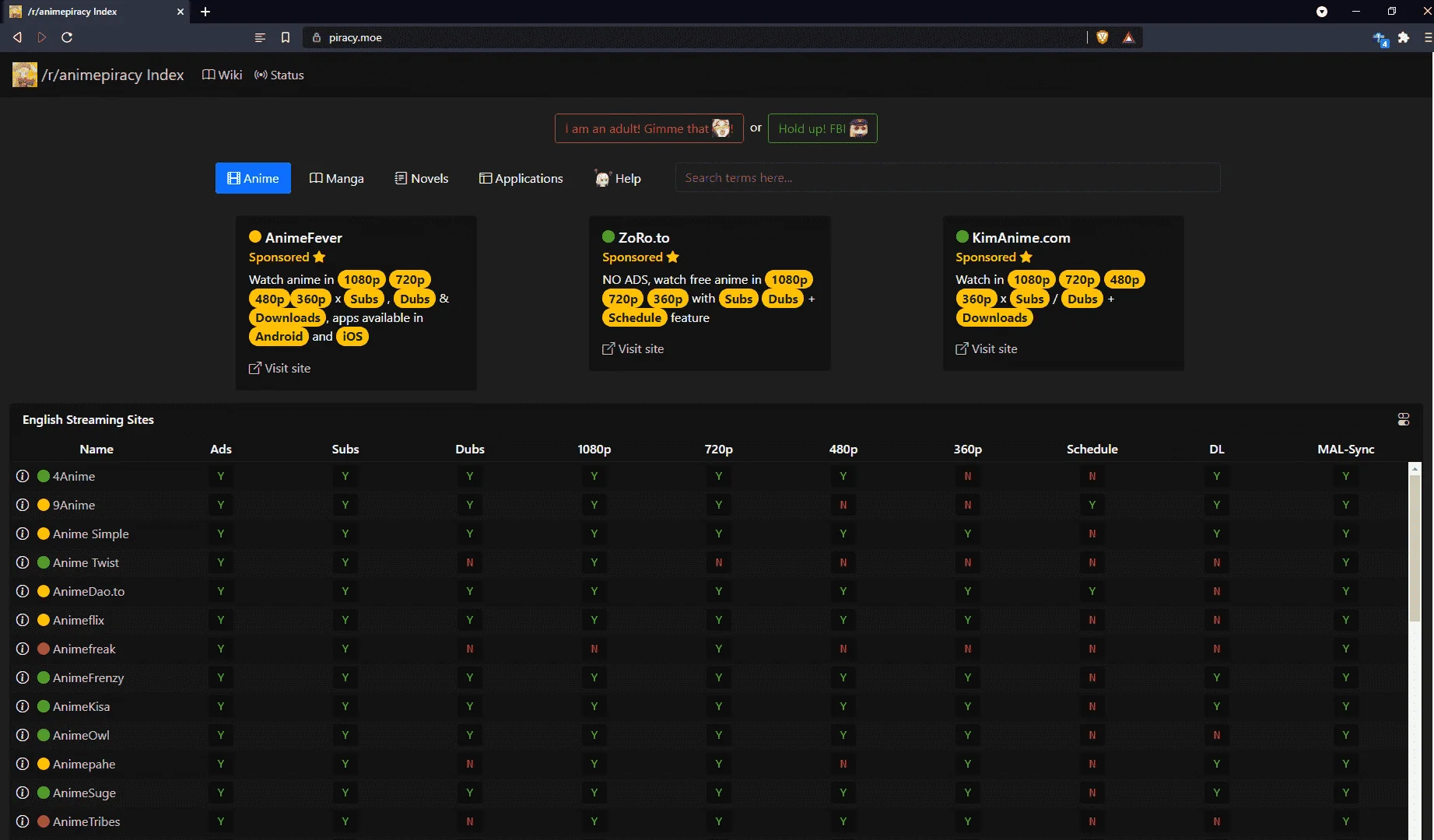This screenshot has height=840, width=1434.
Task: Focus the 'Search terms here...' field
Action: pos(948,177)
